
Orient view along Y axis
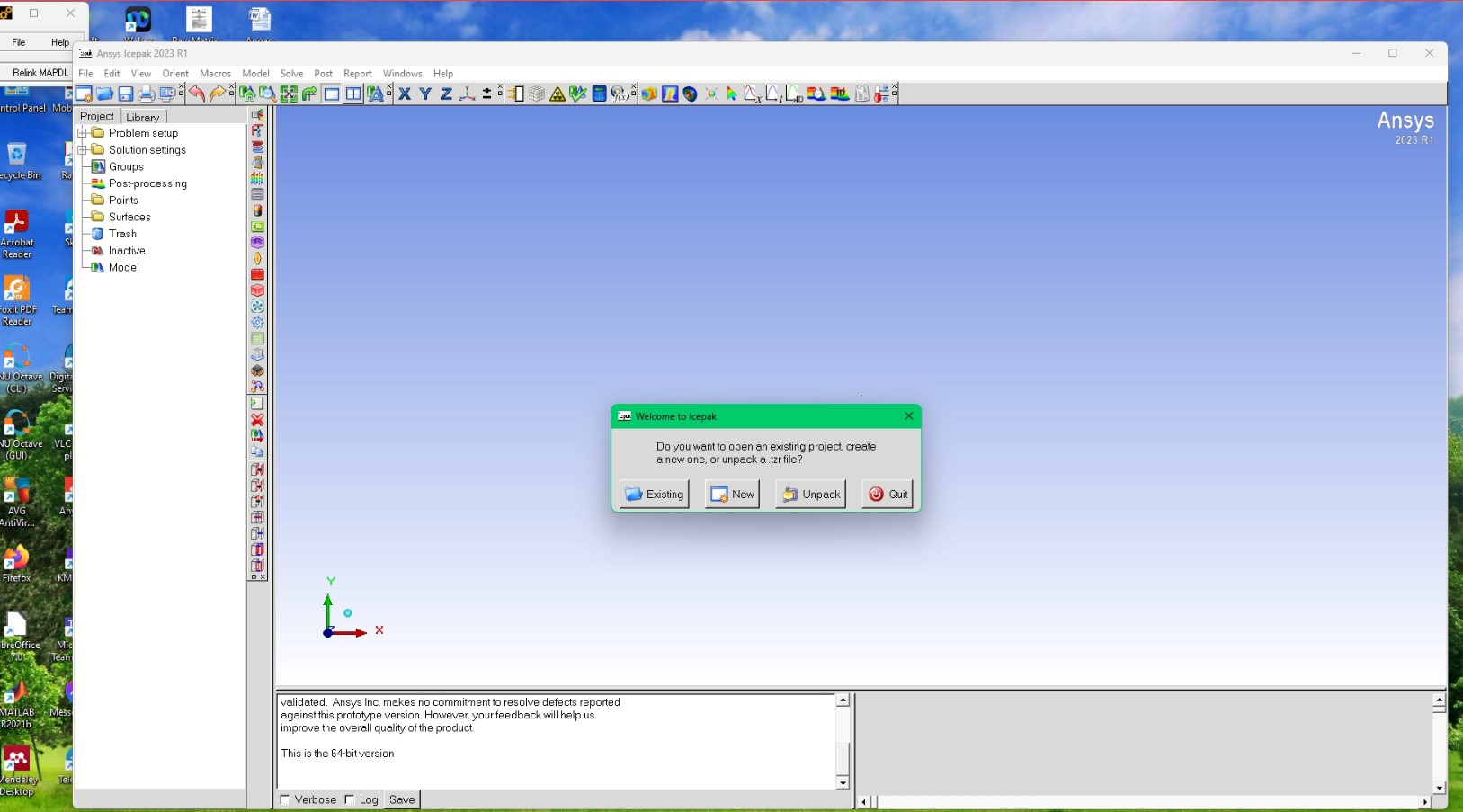pyautogui.click(x=425, y=94)
